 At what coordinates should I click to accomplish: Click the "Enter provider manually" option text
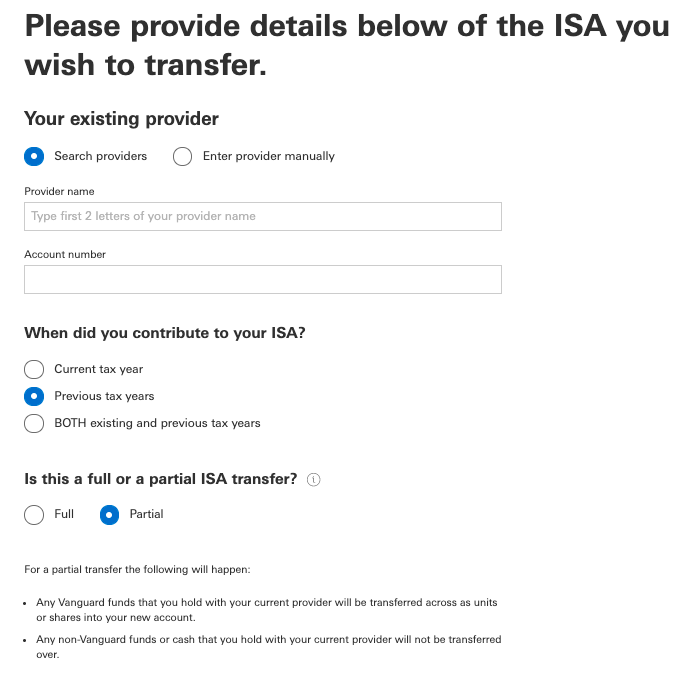[x=268, y=156]
